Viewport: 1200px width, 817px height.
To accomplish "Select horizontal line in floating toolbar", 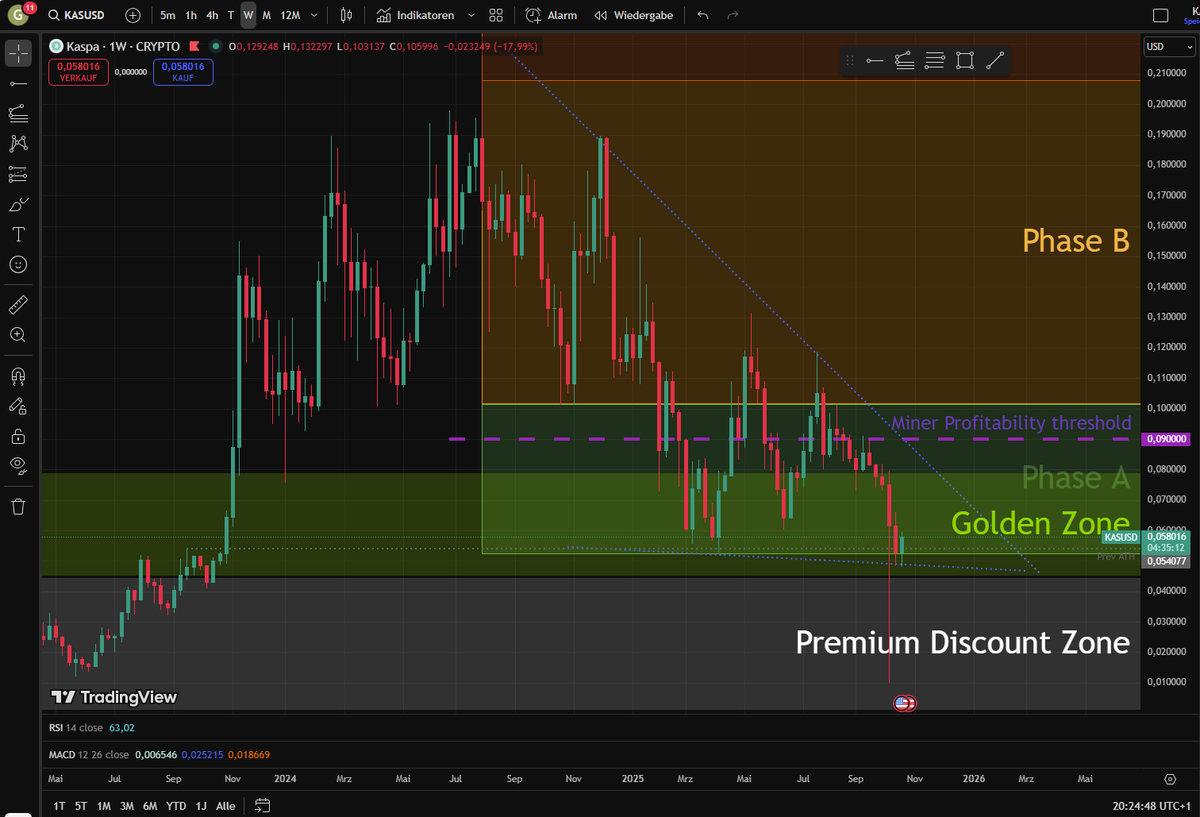I will point(875,61).
